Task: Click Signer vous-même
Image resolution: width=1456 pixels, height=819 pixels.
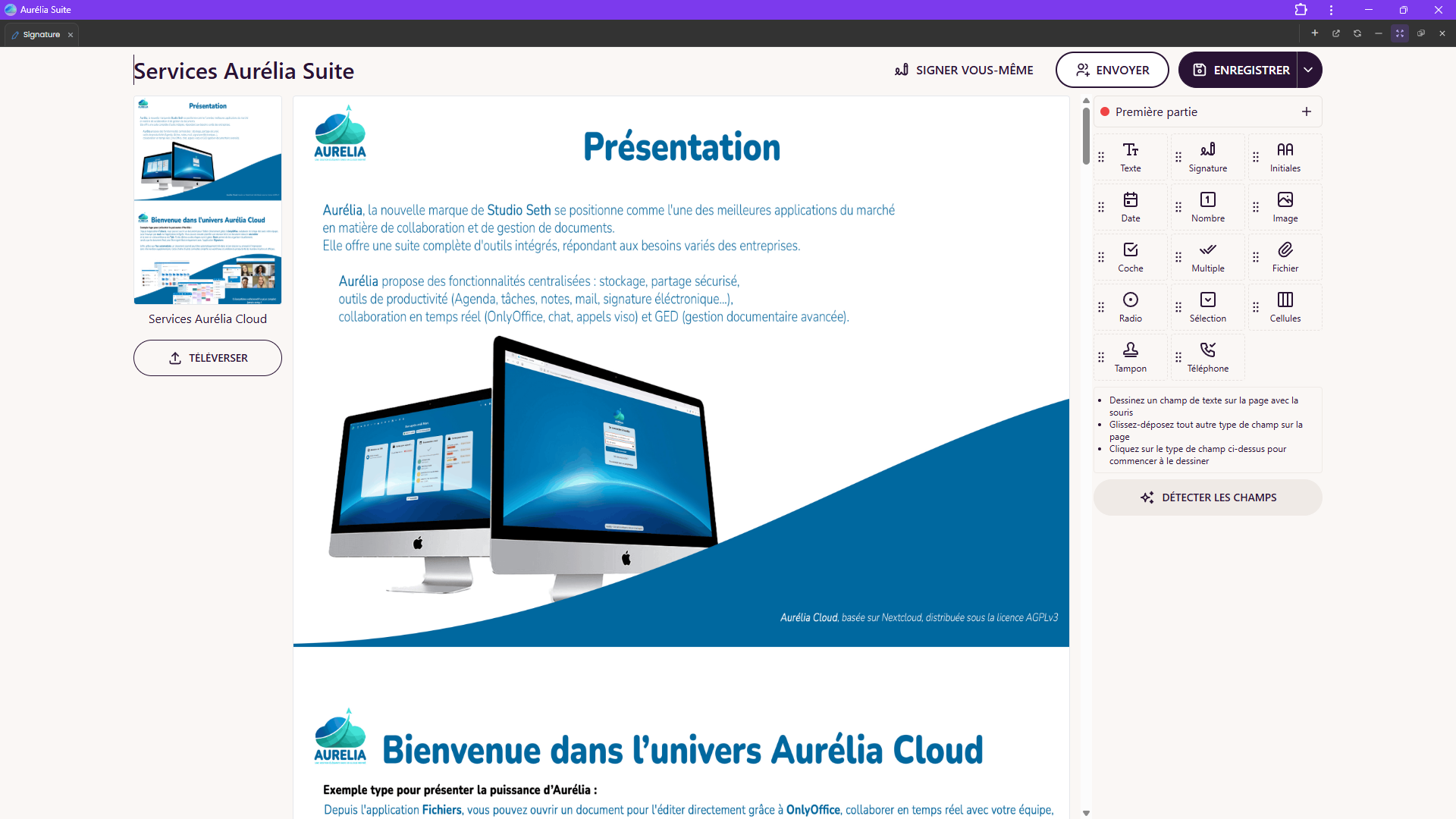Action: click(964, 70)
